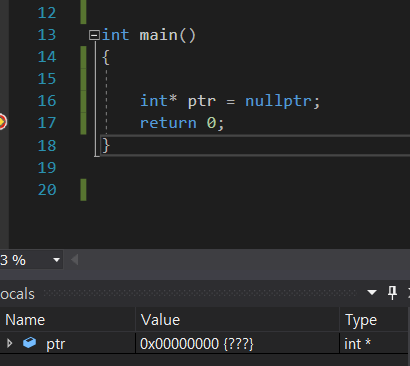The width and height of the screenshot is (410, 366).
Task: Click the opening brace on line 14
Action: pyautogui.click(x=106, y=57)
